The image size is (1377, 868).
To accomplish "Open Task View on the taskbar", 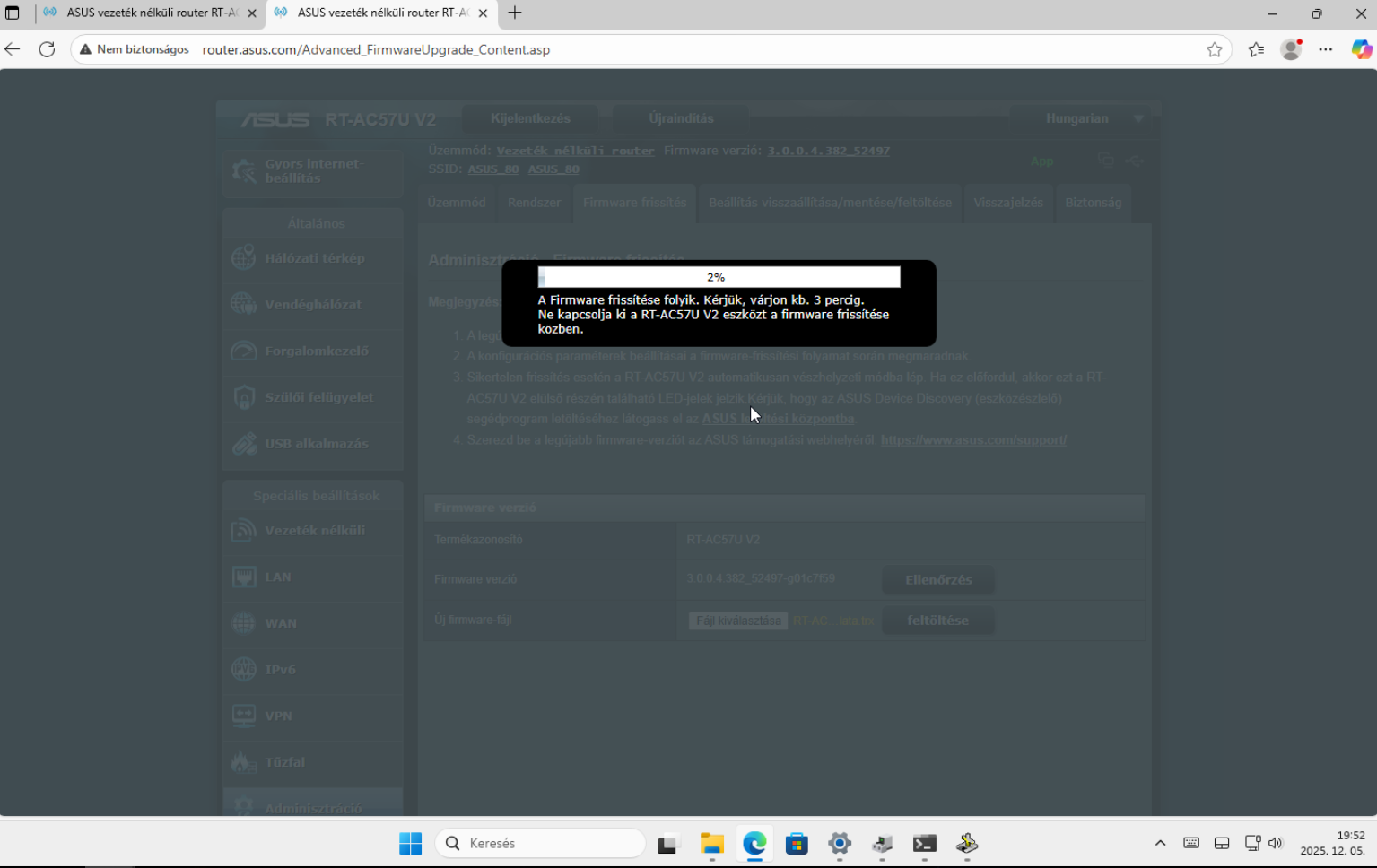I will point(667,843).
